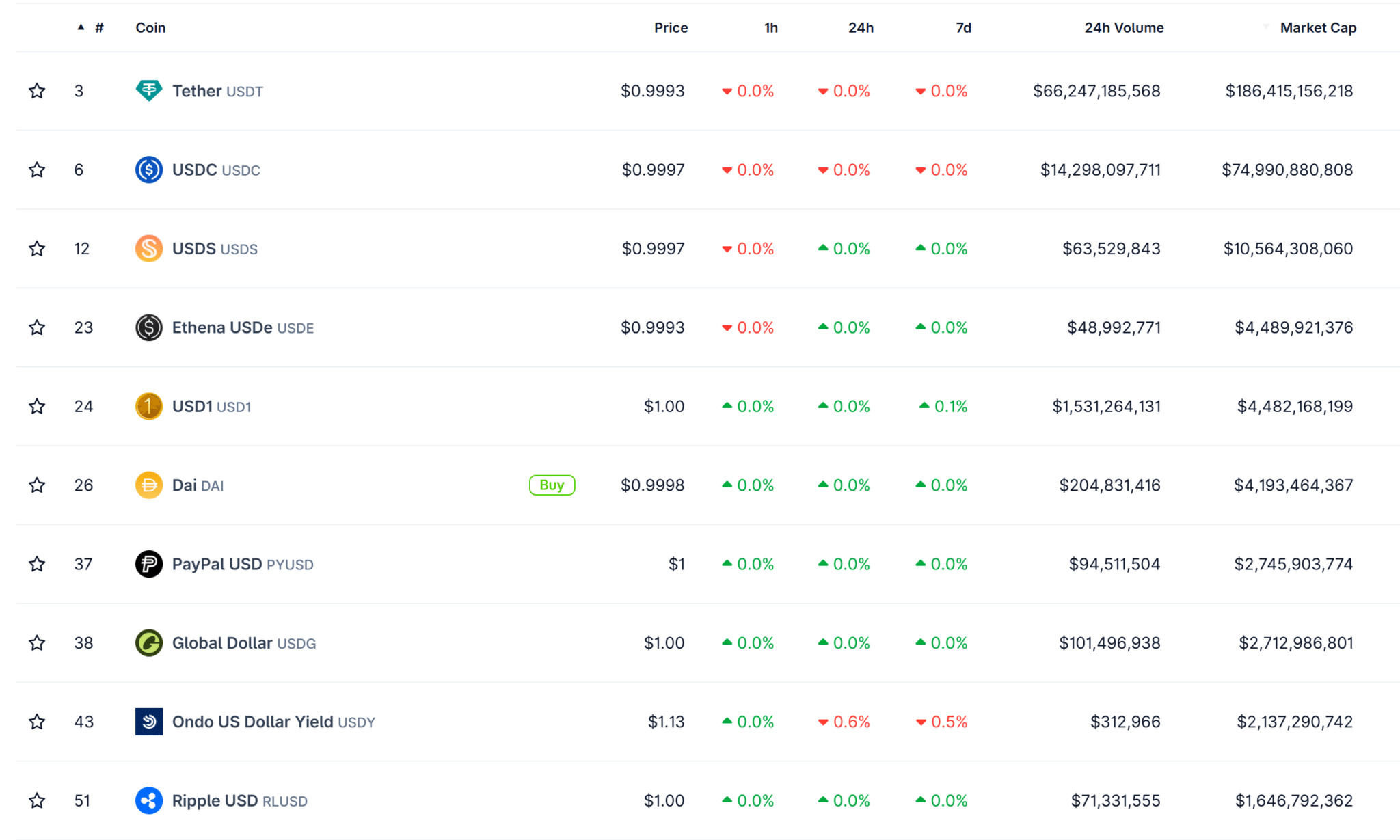
Task: Sort by 24h Volume column
Action: (x=1124, y=27)
